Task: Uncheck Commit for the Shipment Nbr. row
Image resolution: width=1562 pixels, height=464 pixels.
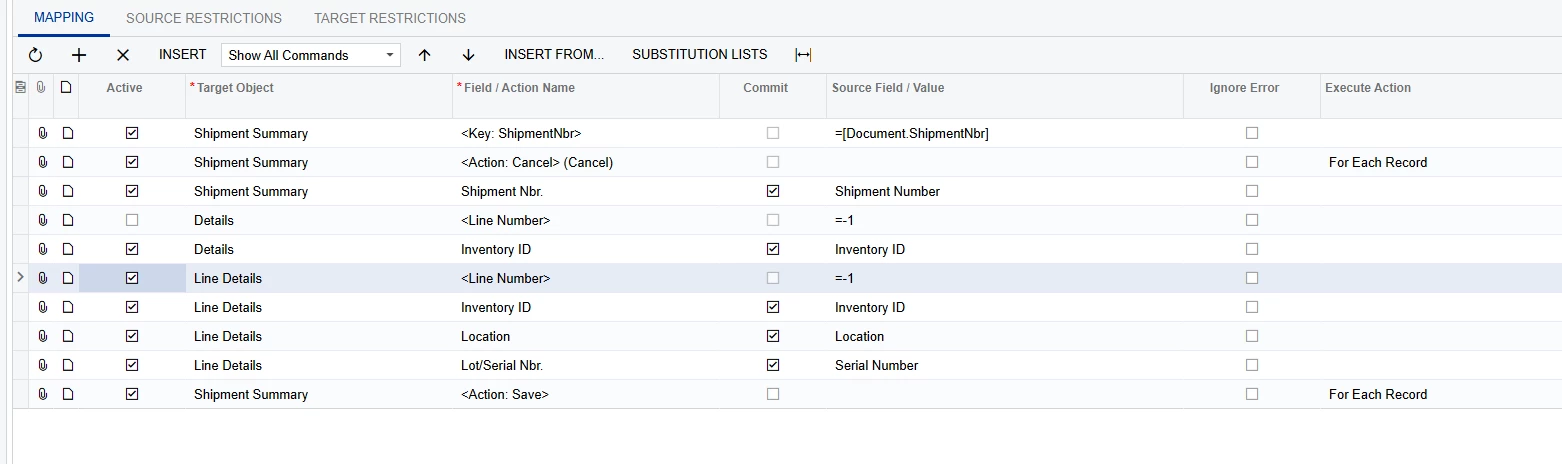Action: [x=772, y=191]
